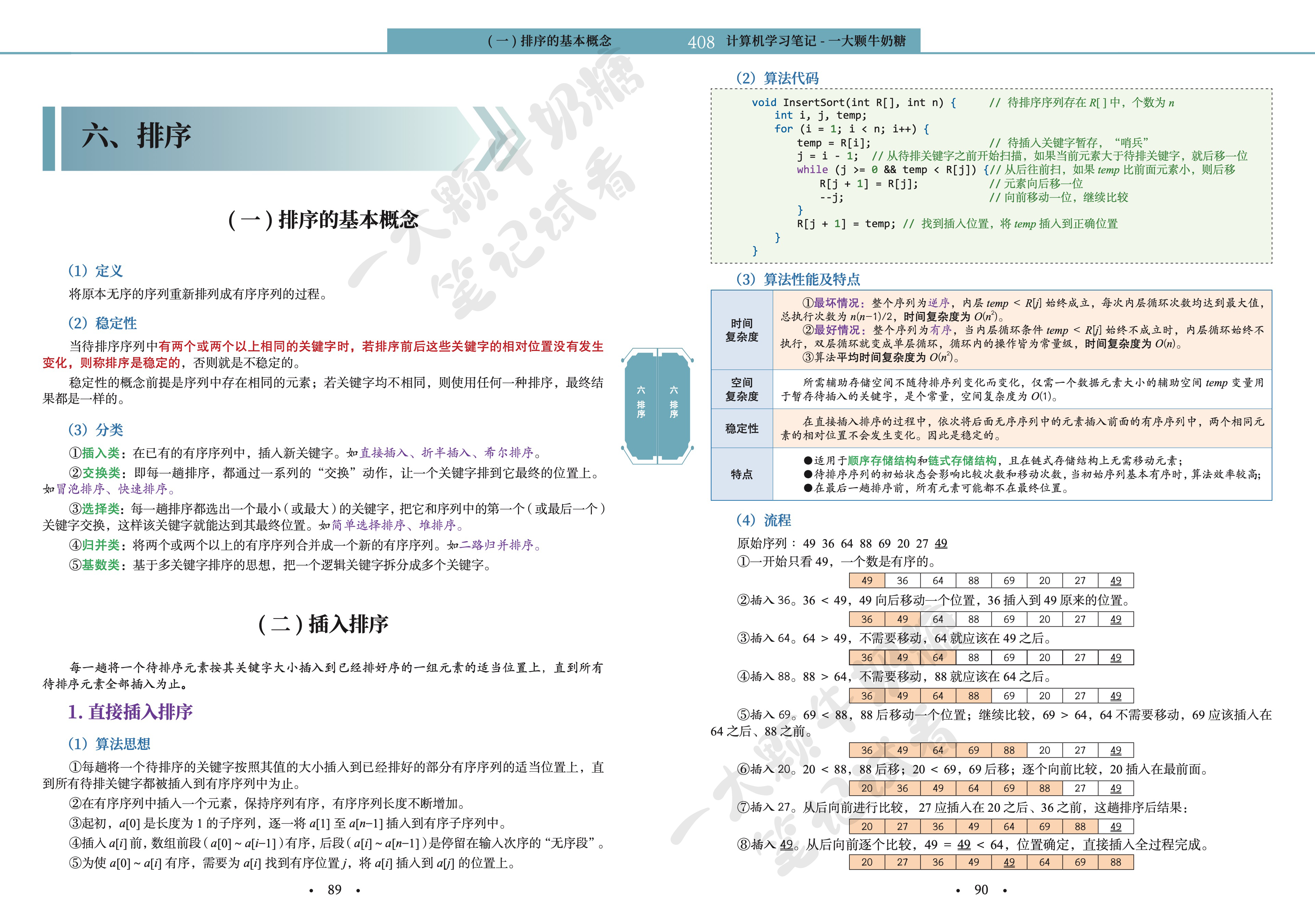This screenshot has height=924, width=1315.
Task: Click the table row header "空间复杂度"
Action: pyautogui.click(x=742, y=389)
